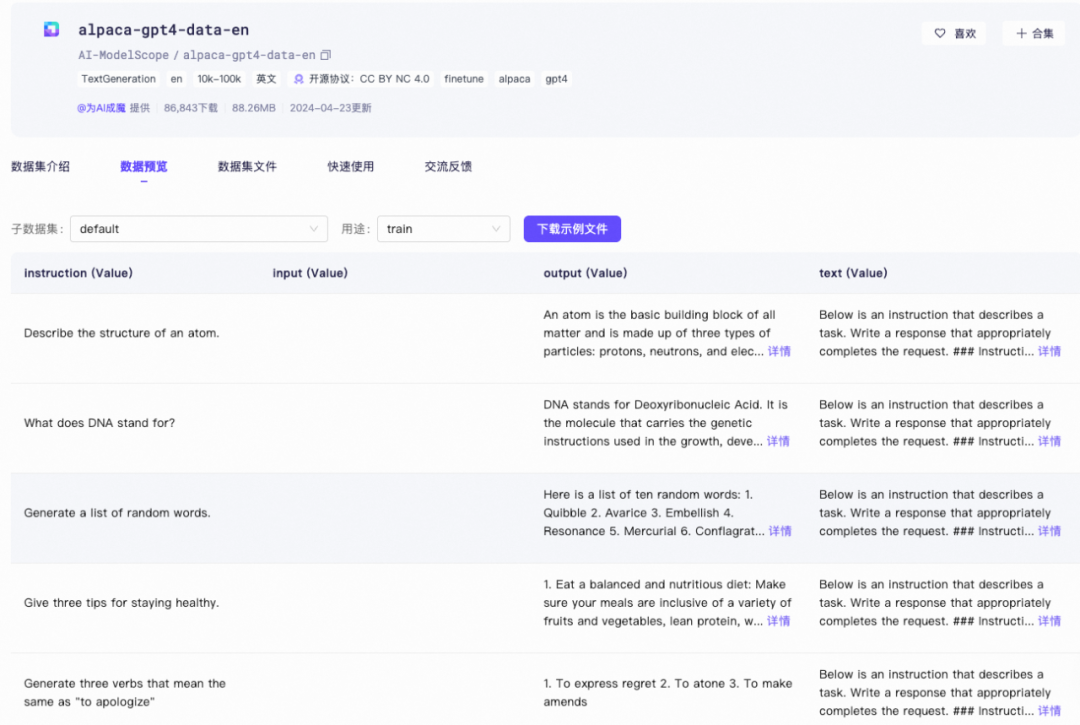Click the input (Value) column header
The height and width of the screenshot is (725, 1080).
click(310, 273)
